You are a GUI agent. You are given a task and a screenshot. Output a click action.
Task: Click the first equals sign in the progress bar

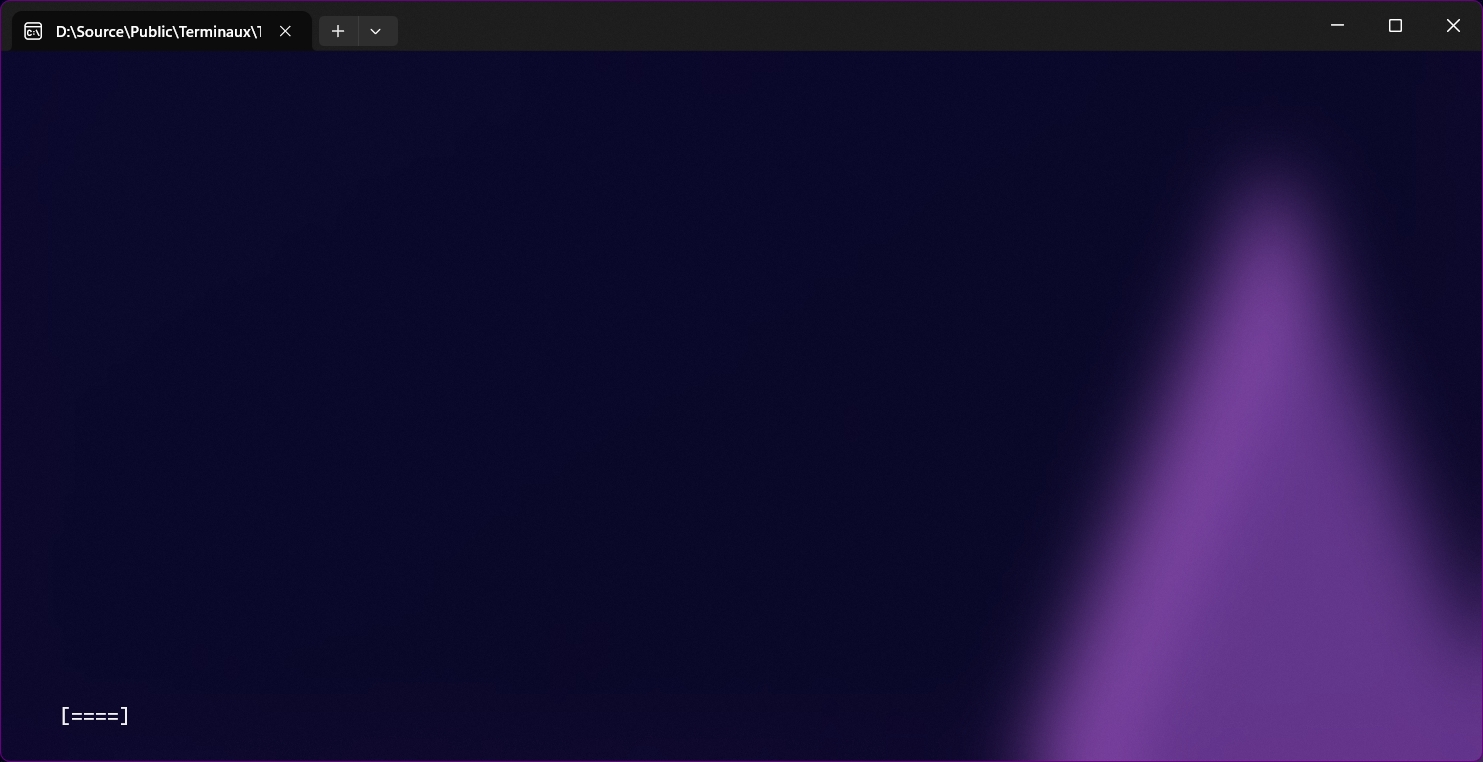[77, 716]
